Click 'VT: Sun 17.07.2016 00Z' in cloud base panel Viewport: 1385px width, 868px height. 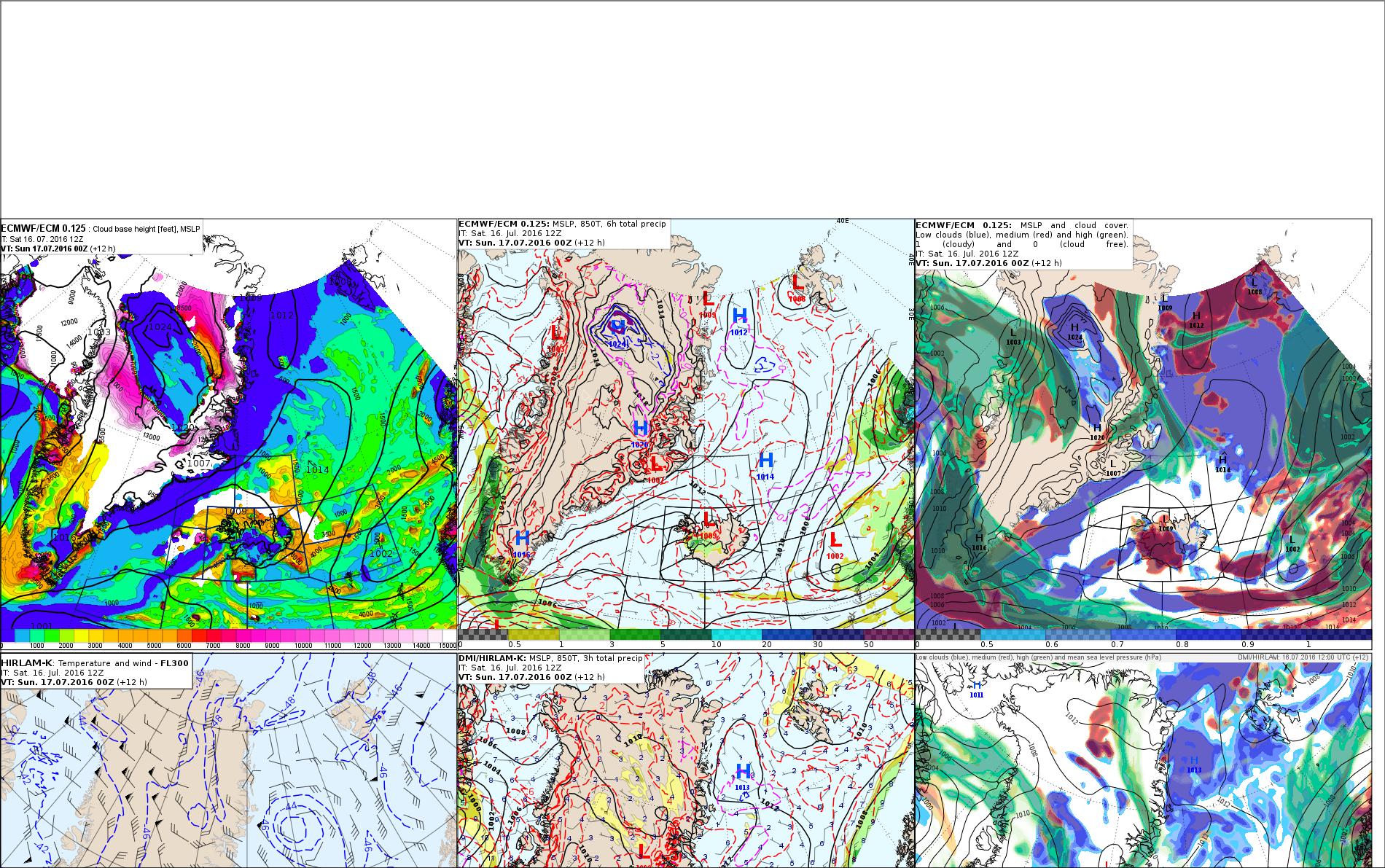tap(44, 249)
